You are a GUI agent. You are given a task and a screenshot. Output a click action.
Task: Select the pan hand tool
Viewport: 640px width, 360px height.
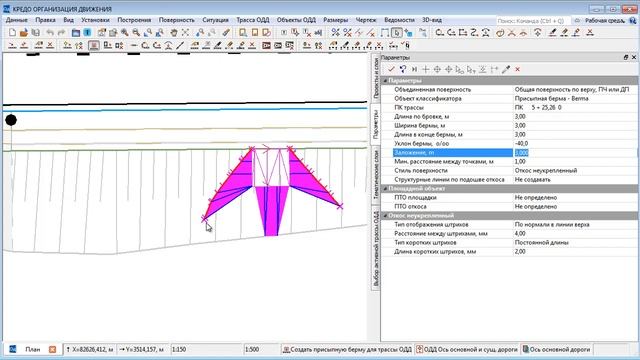(x=174, y=33)
